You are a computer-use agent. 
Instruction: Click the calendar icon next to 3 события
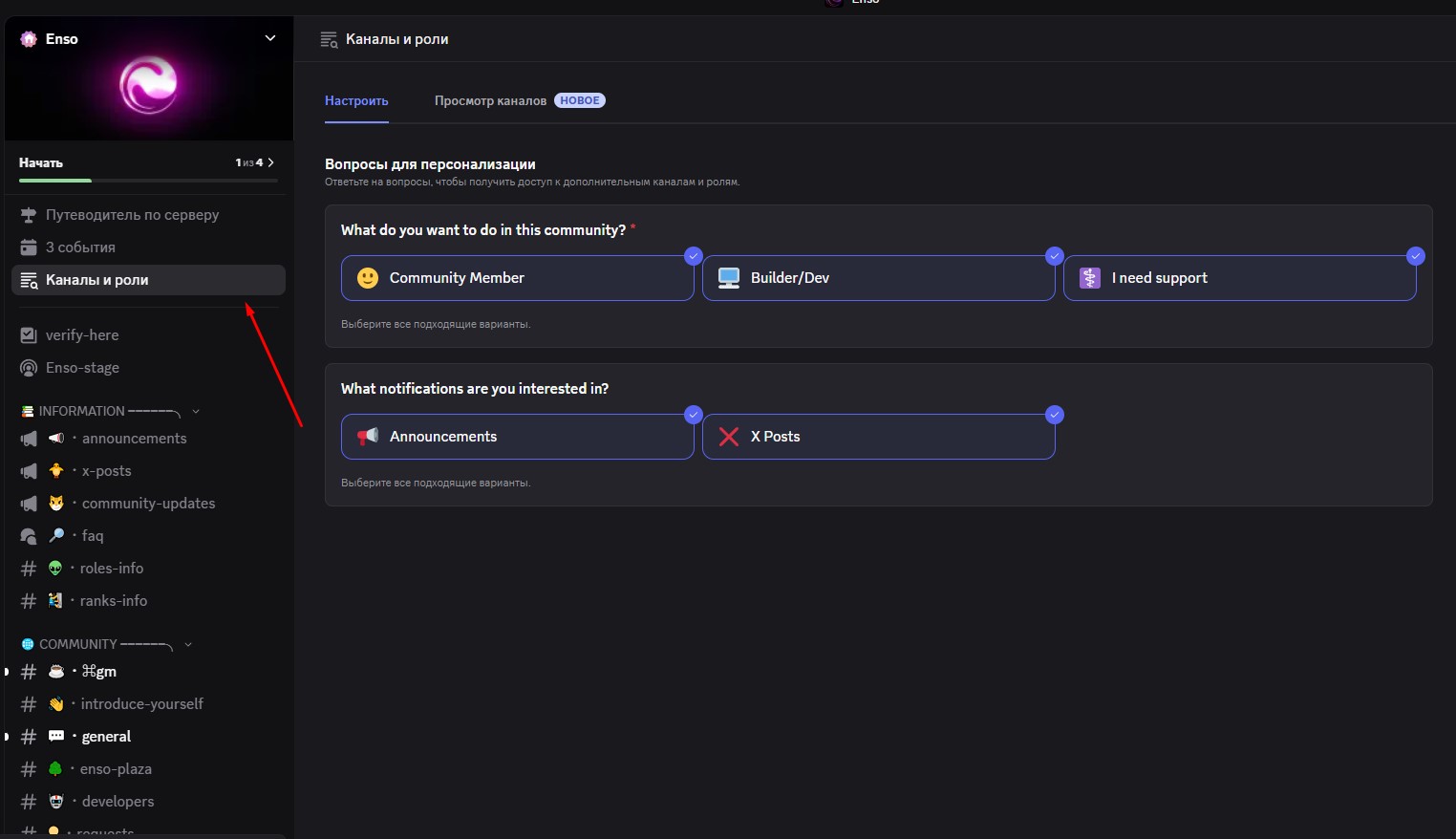29,247
